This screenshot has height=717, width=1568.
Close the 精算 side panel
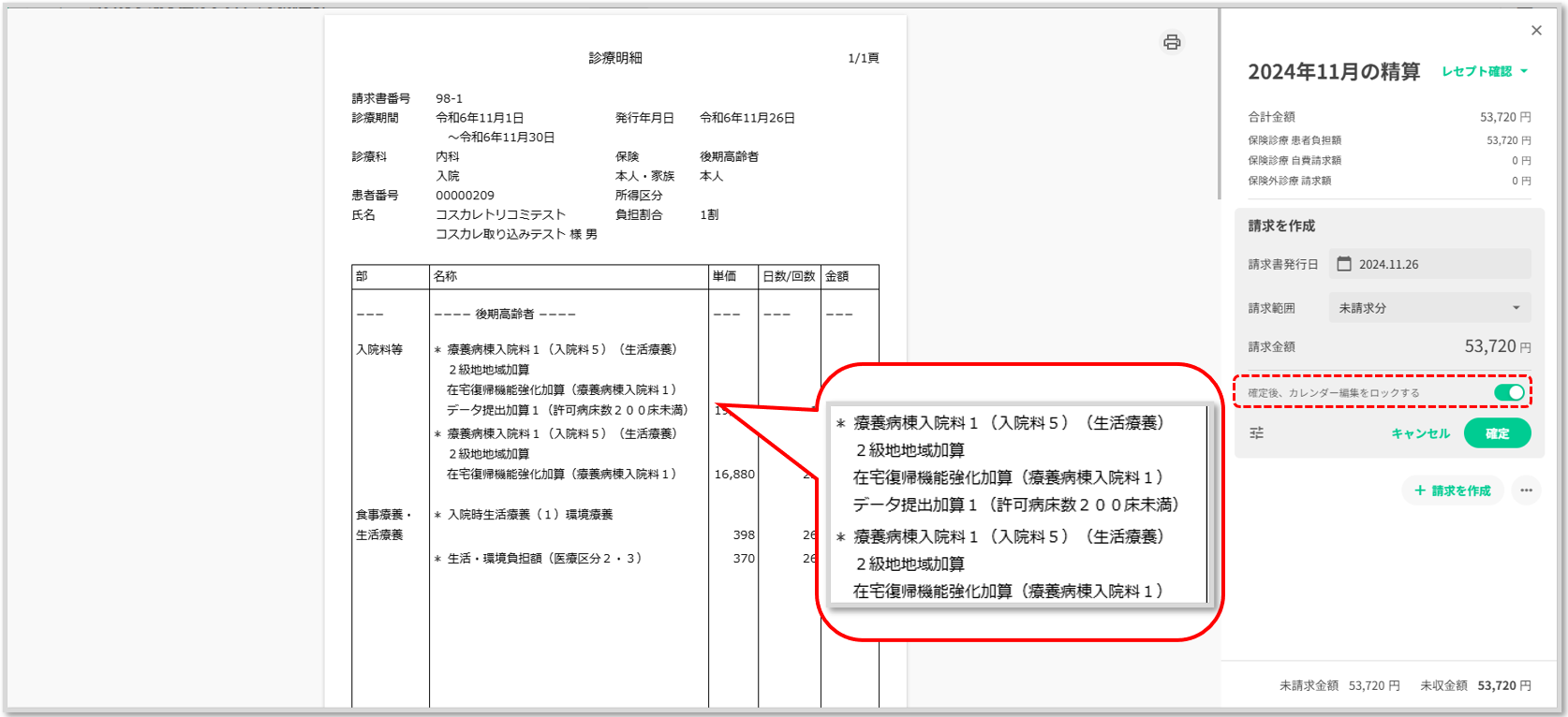1536,31
